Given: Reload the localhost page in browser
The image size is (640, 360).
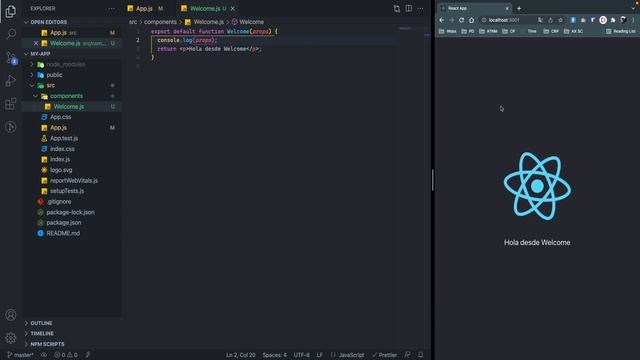Looking at the screenshot, I should pos(462,20).
